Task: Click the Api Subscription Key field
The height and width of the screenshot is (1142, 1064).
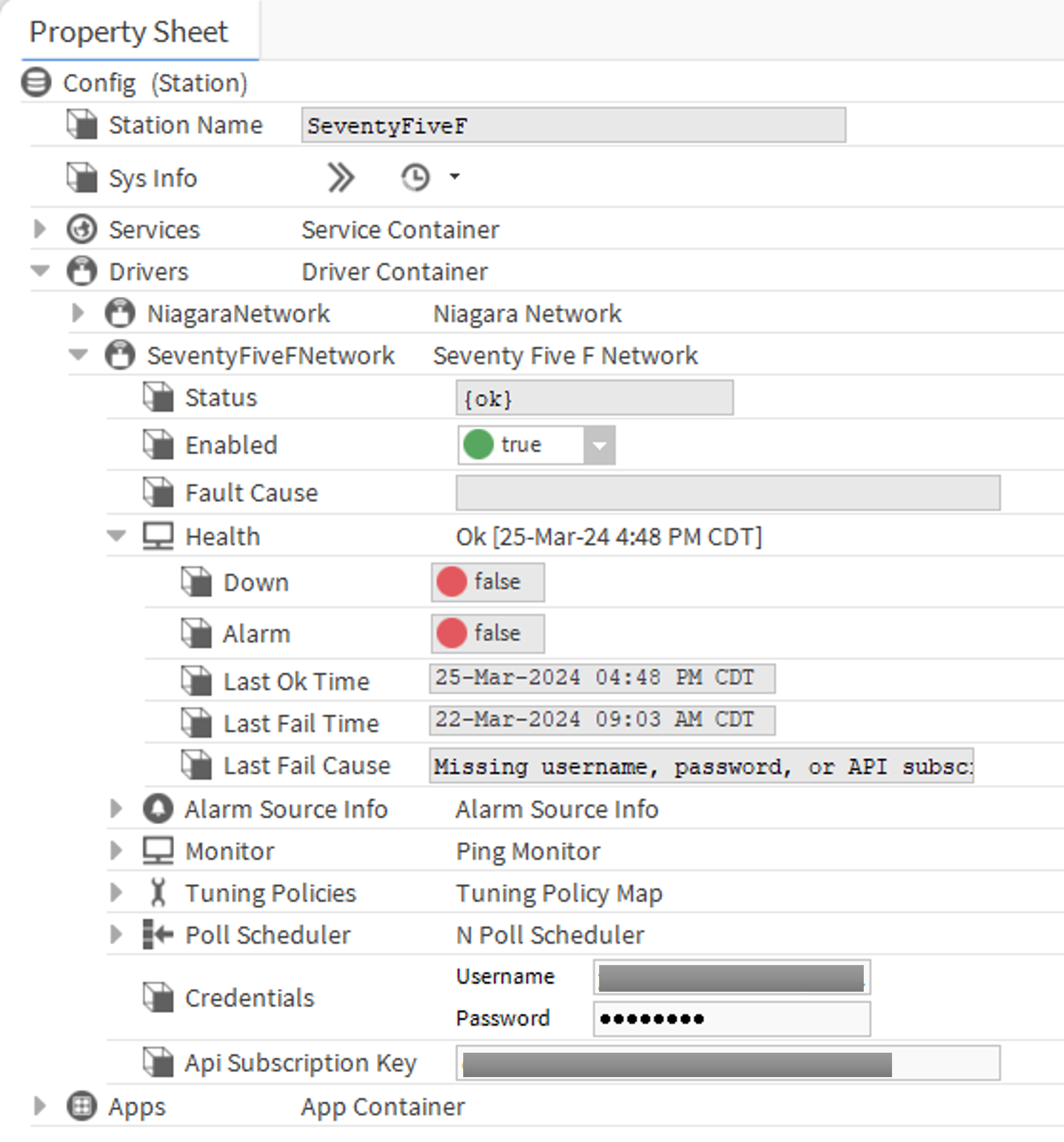Action: pos(728,1063)
